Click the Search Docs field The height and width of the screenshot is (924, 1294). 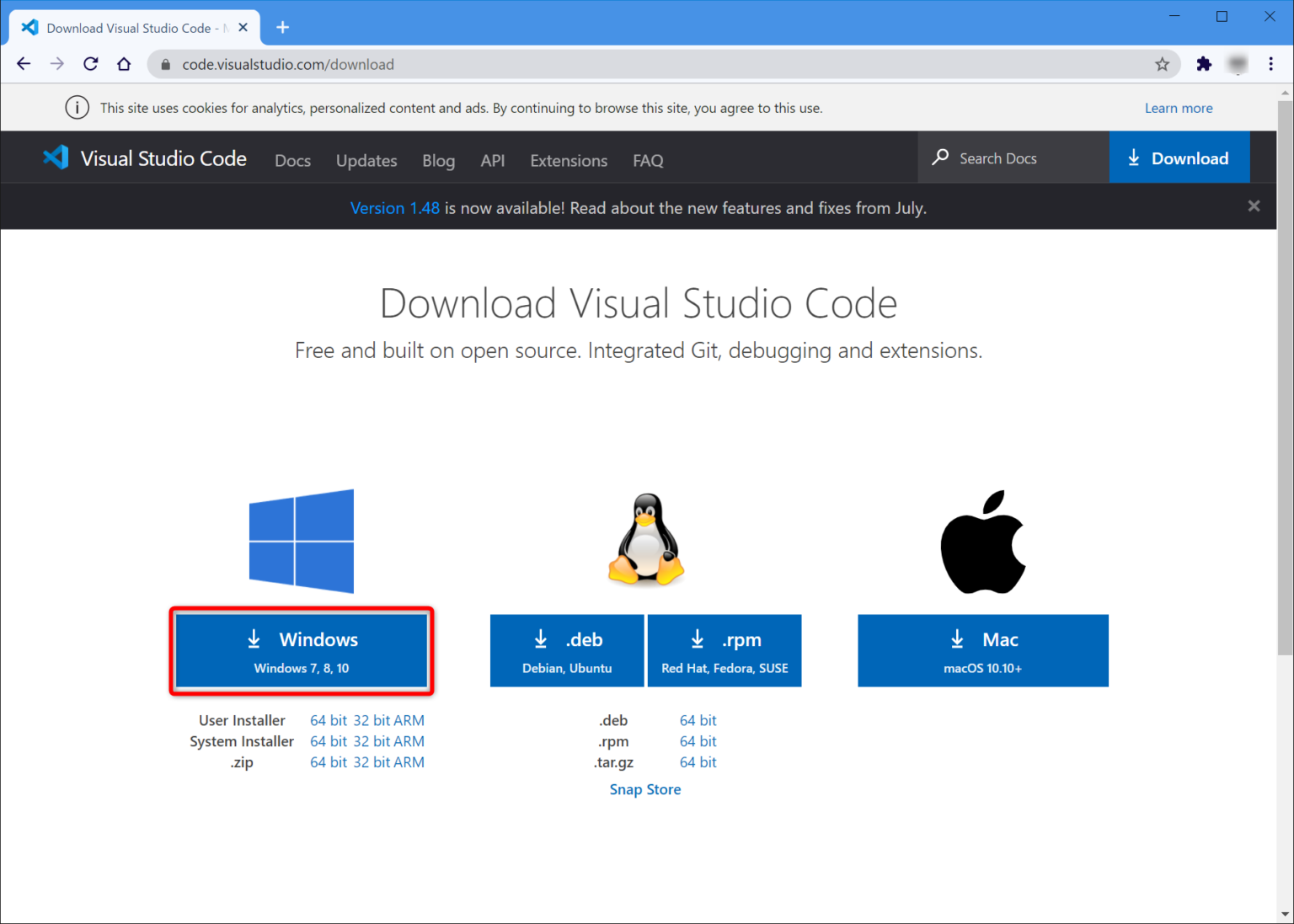coord(1013,158)
